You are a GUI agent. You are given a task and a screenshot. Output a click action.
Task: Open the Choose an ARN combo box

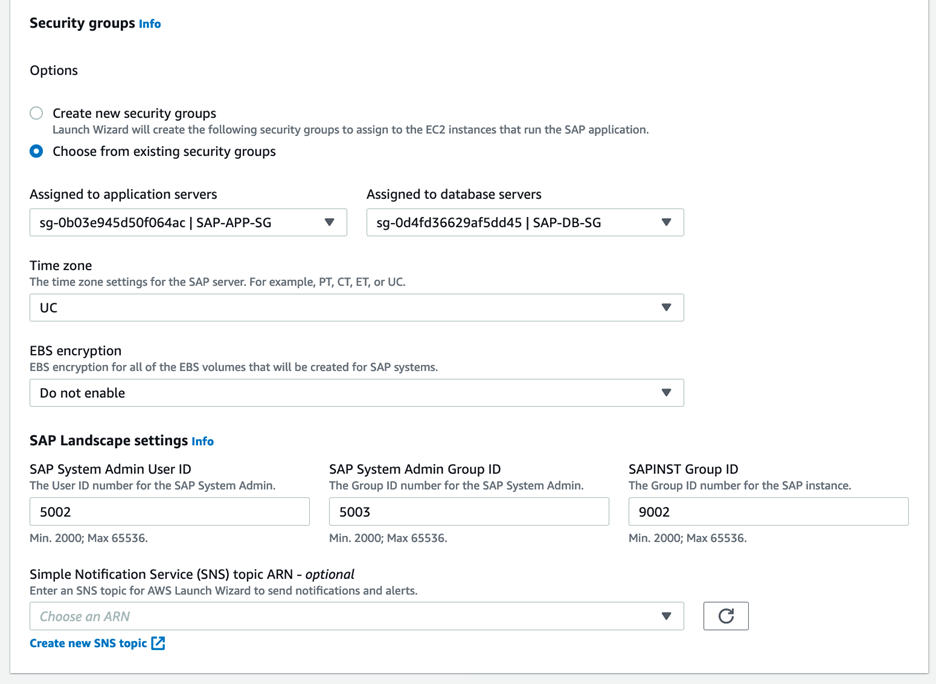pyautogui.click(x=356, y=616)
